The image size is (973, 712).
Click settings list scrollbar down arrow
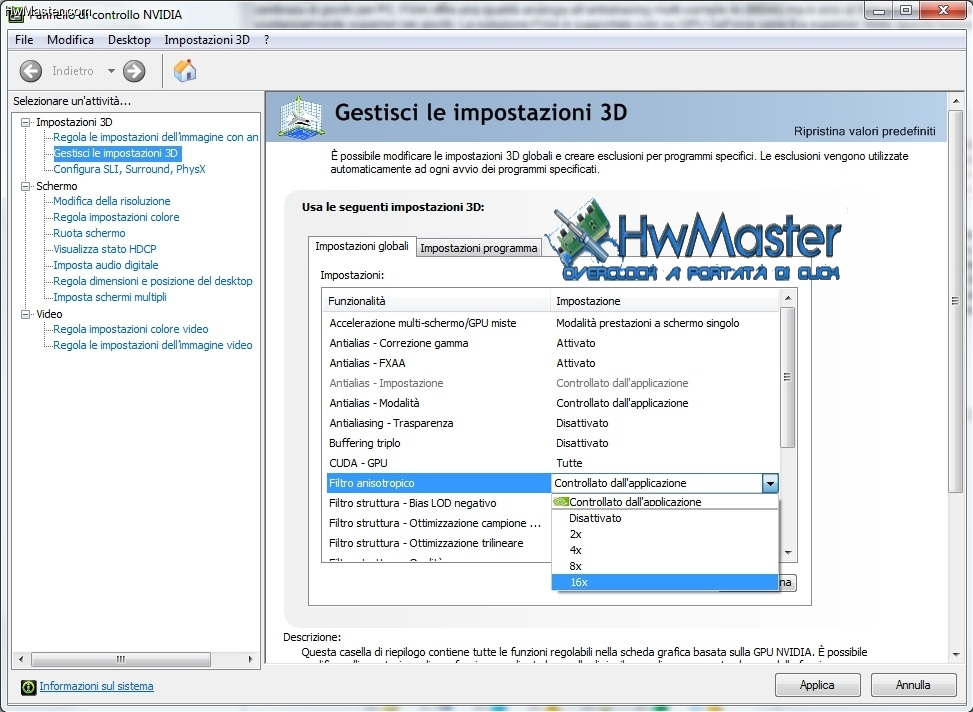(x=788, y=553)
